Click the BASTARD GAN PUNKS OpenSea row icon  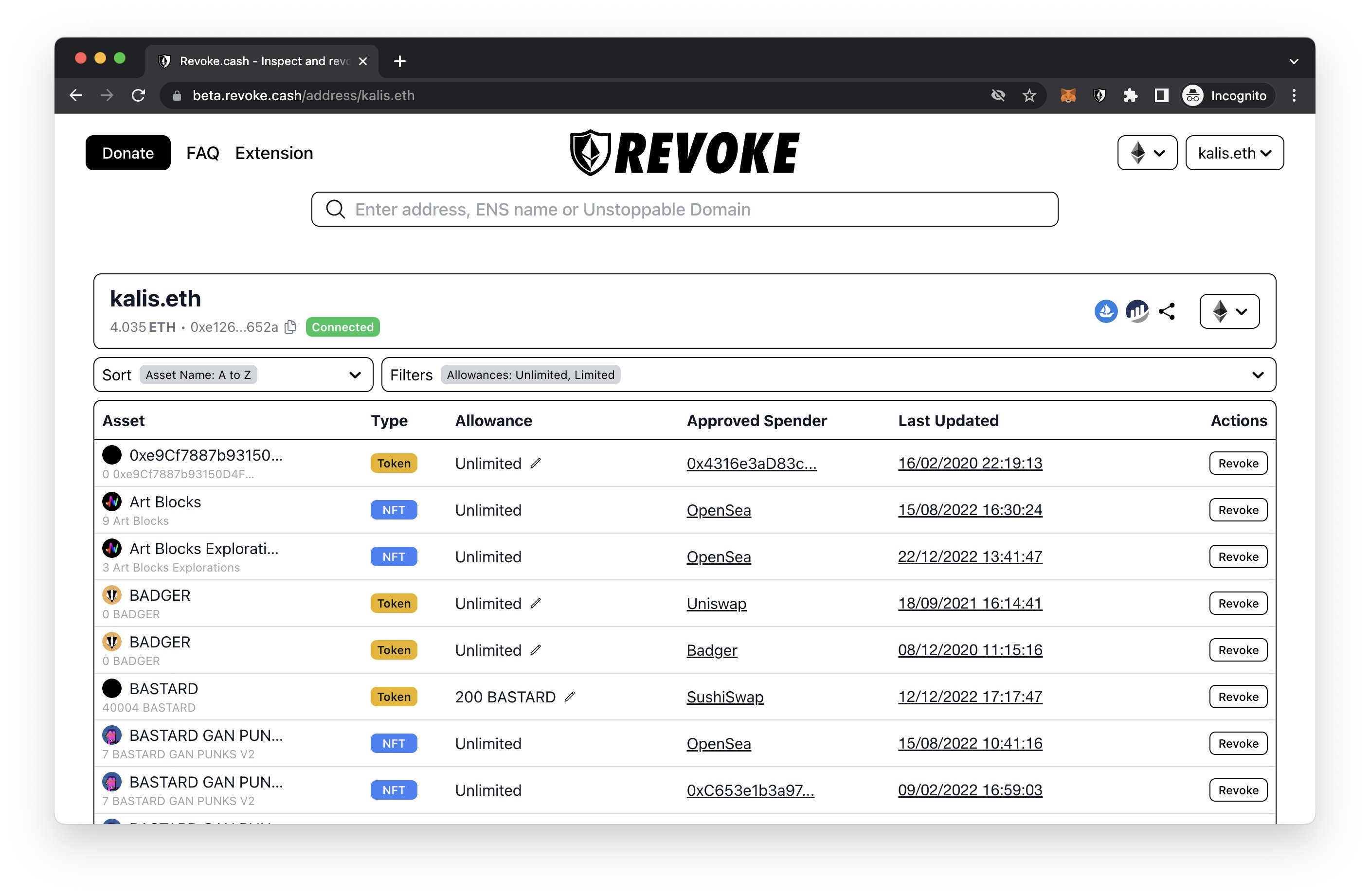pos(112,735)
